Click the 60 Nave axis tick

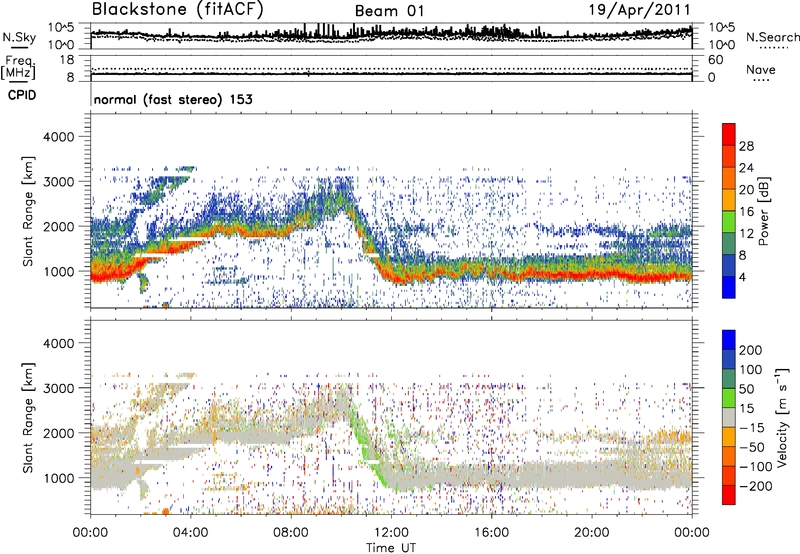pos(715,60)
